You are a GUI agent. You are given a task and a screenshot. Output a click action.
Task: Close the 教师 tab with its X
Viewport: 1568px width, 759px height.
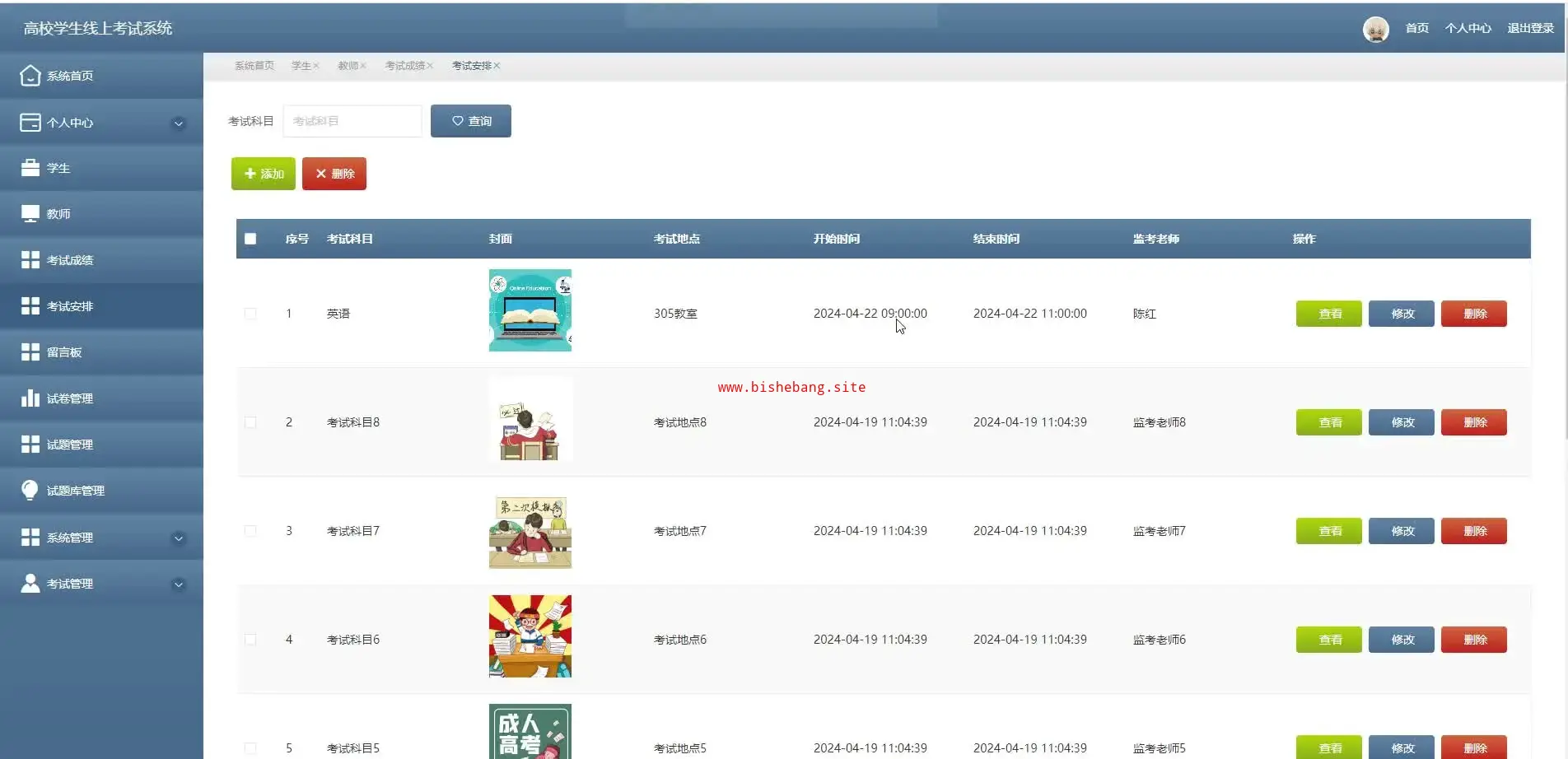(x=363, y=66)
